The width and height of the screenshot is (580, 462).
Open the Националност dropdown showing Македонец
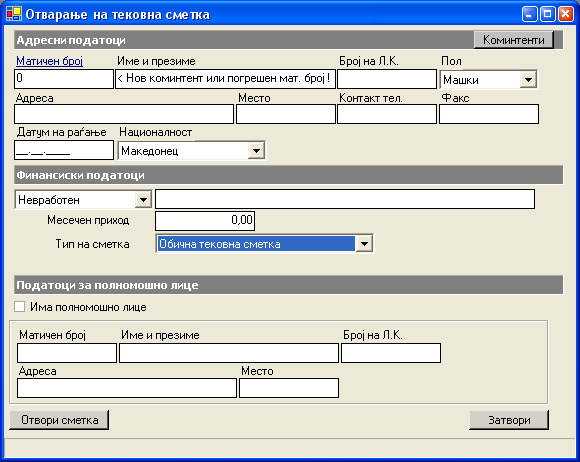256,151
